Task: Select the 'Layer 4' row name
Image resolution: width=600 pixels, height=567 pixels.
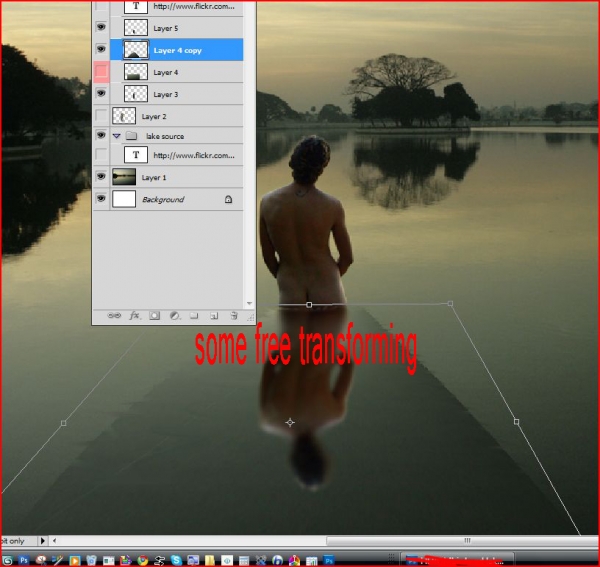Action: (x=166, y=72)
